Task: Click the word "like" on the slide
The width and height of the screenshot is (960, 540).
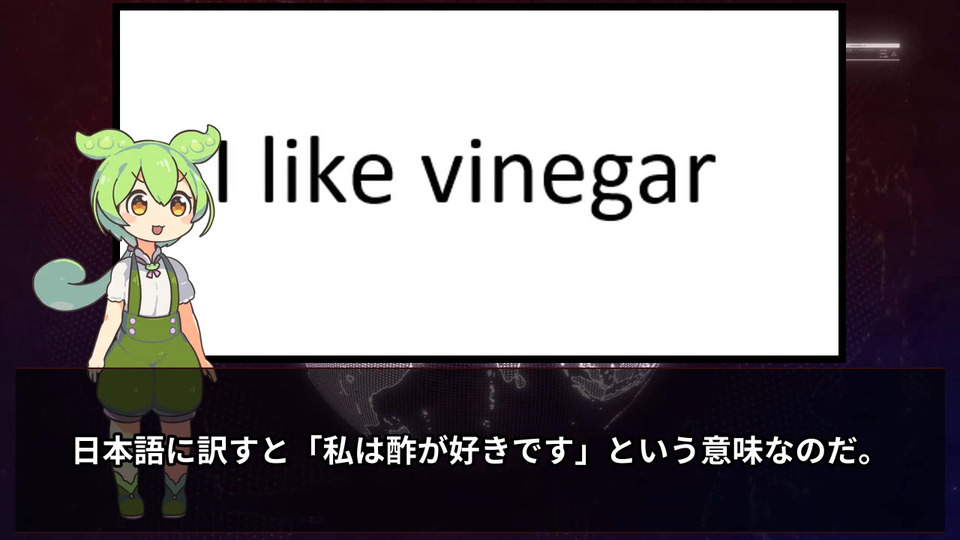Action: (x=328, y=169)
